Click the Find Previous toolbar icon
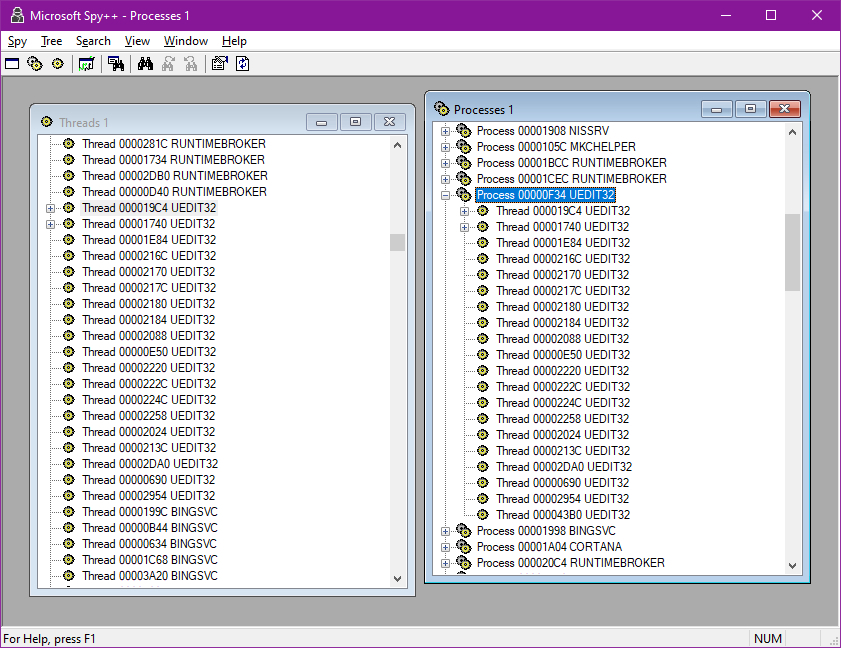 click(x=190, y=64)
